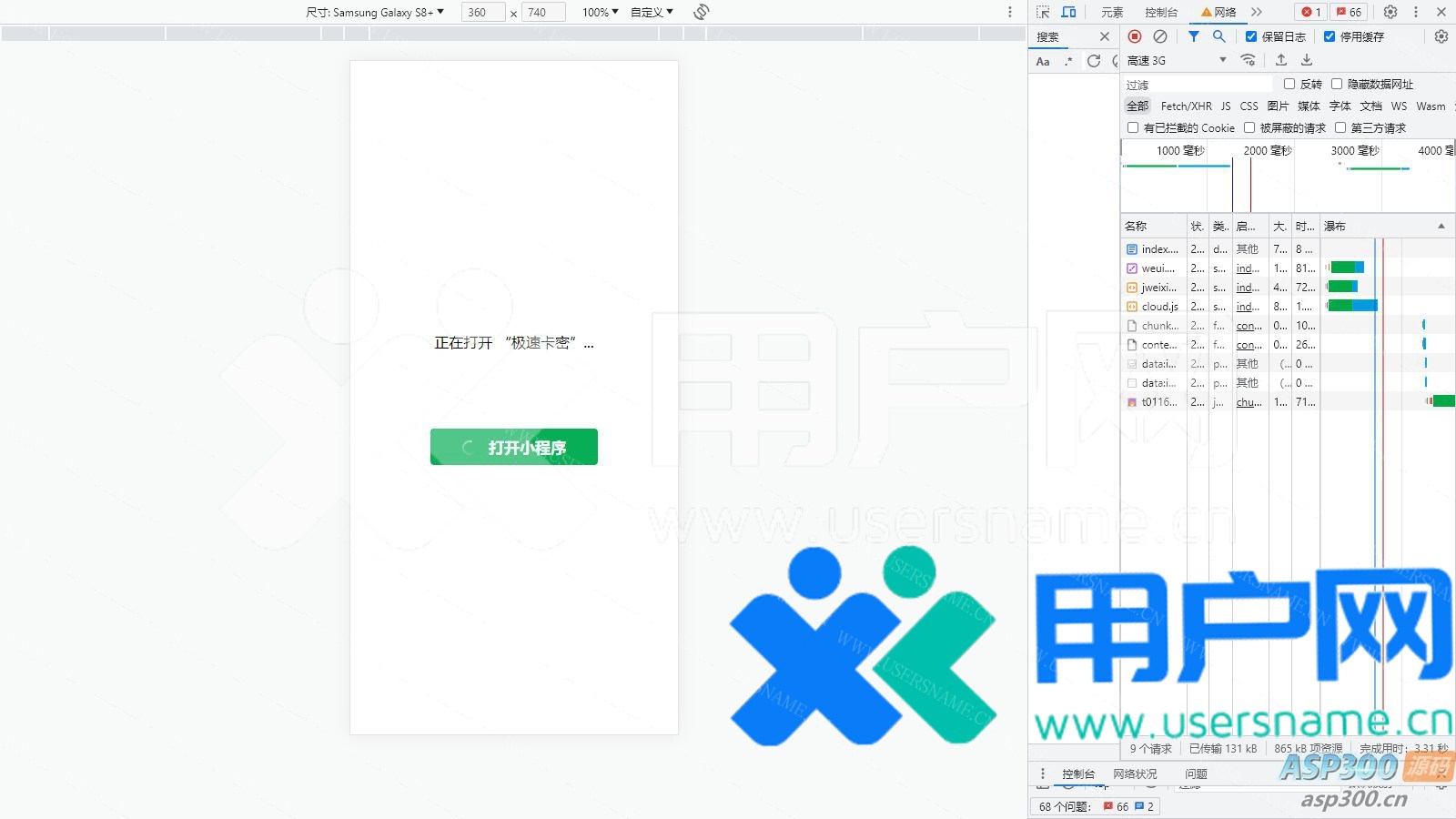Open bottom drawer three-dot menu
The width and height of the screenshot is (1456, 819).
(1043, 773)
